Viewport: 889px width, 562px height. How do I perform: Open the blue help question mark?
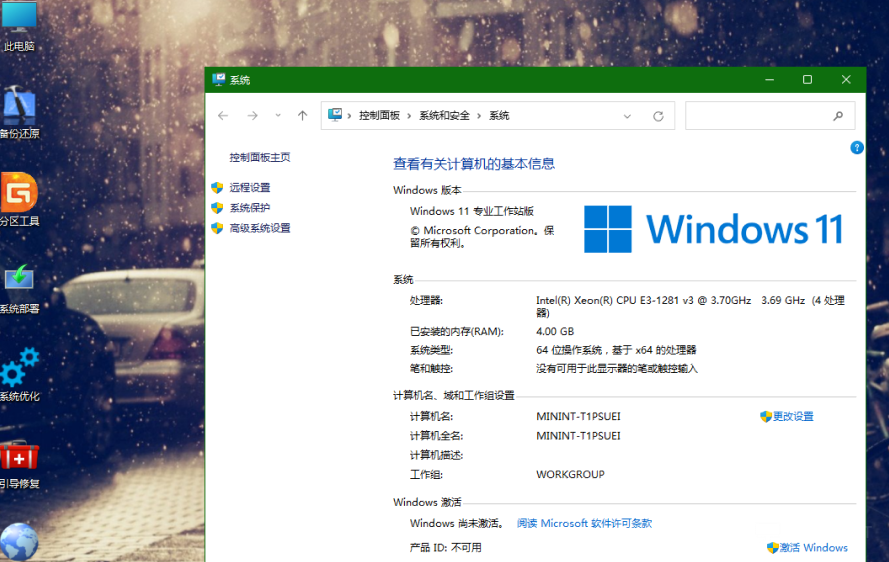point(857,148)
